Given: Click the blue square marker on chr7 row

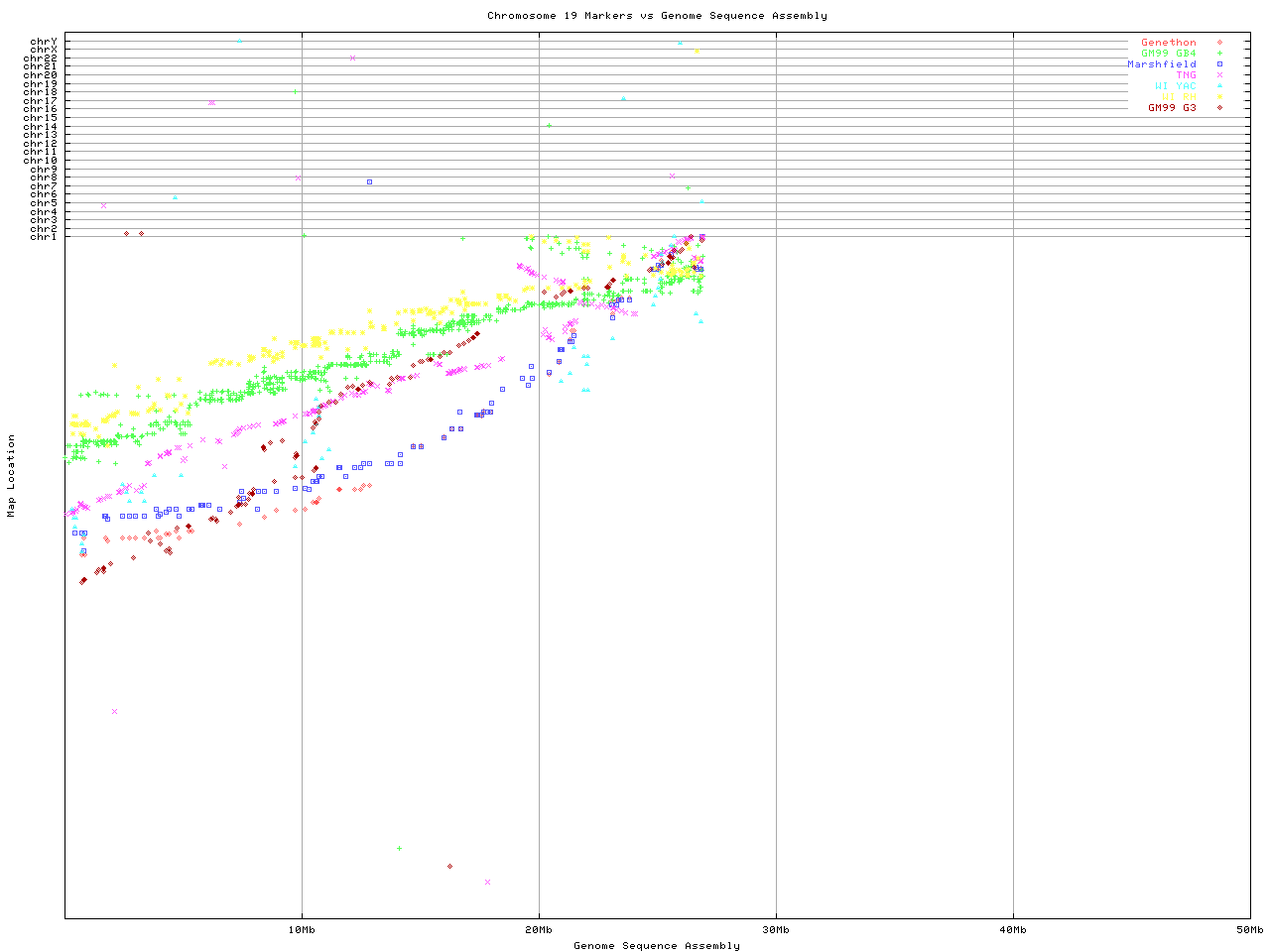Looking at the screenshot, I should (369, 181).
